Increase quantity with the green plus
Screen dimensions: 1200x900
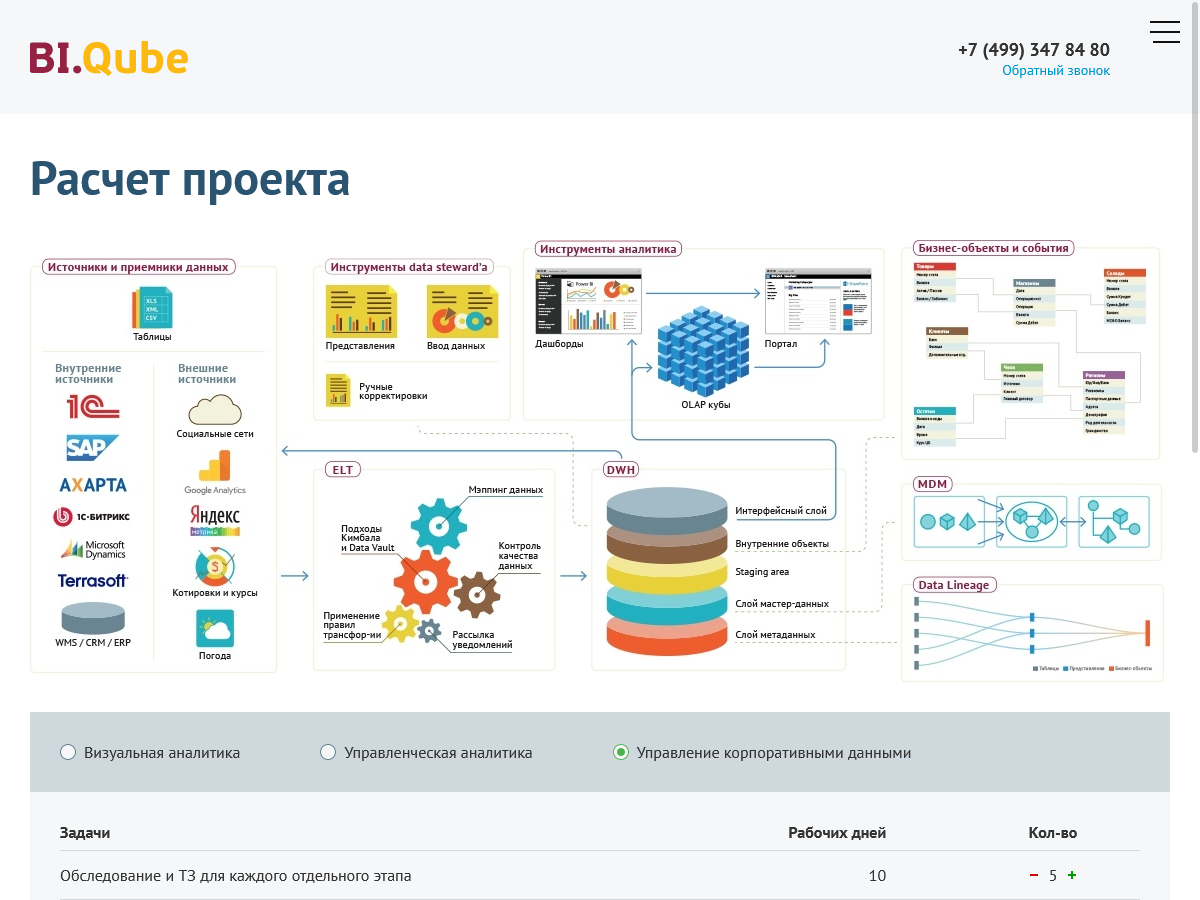[1072, 876]
